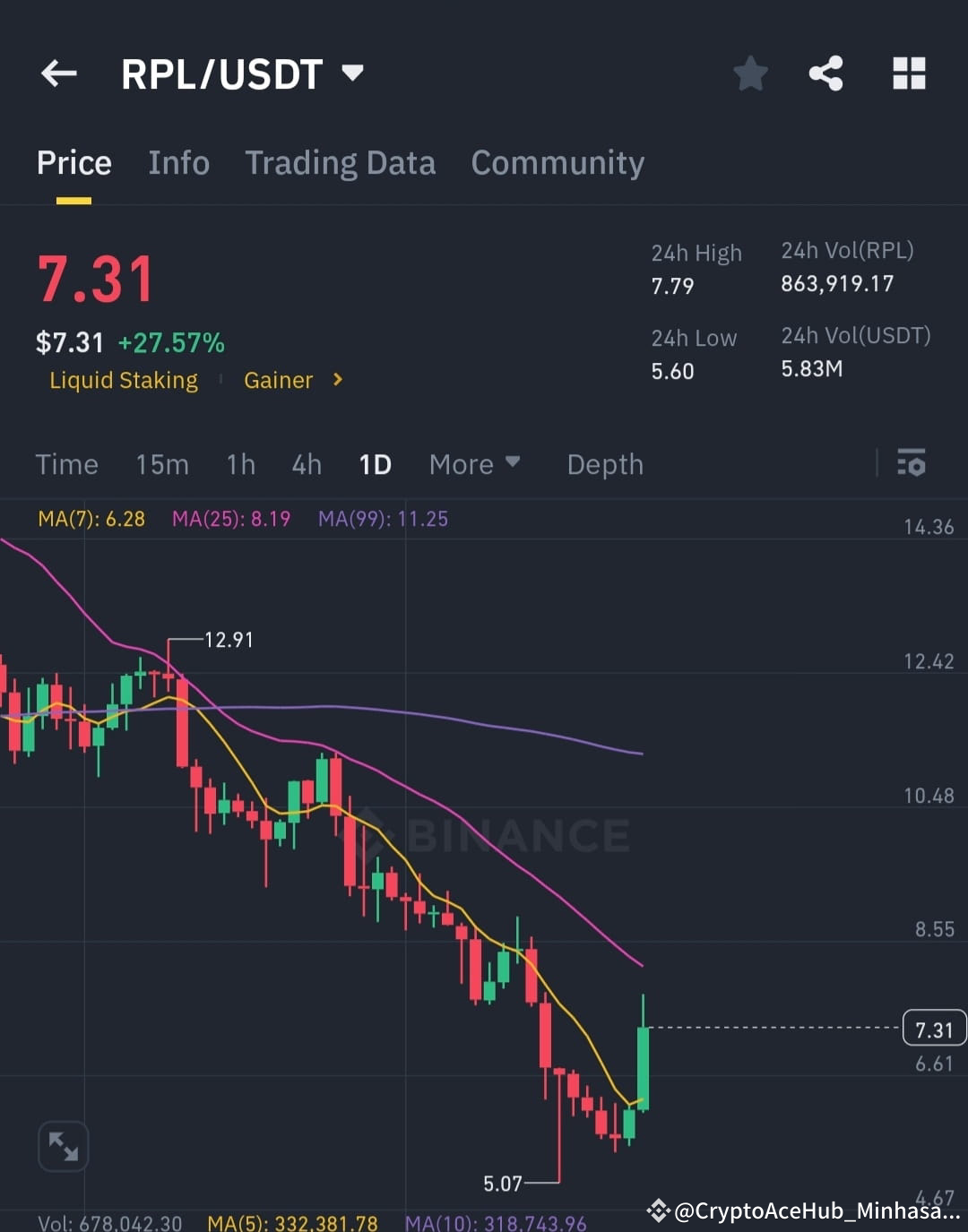Tap the MA(5): 332,381.78 volume label

point(292,1222)
